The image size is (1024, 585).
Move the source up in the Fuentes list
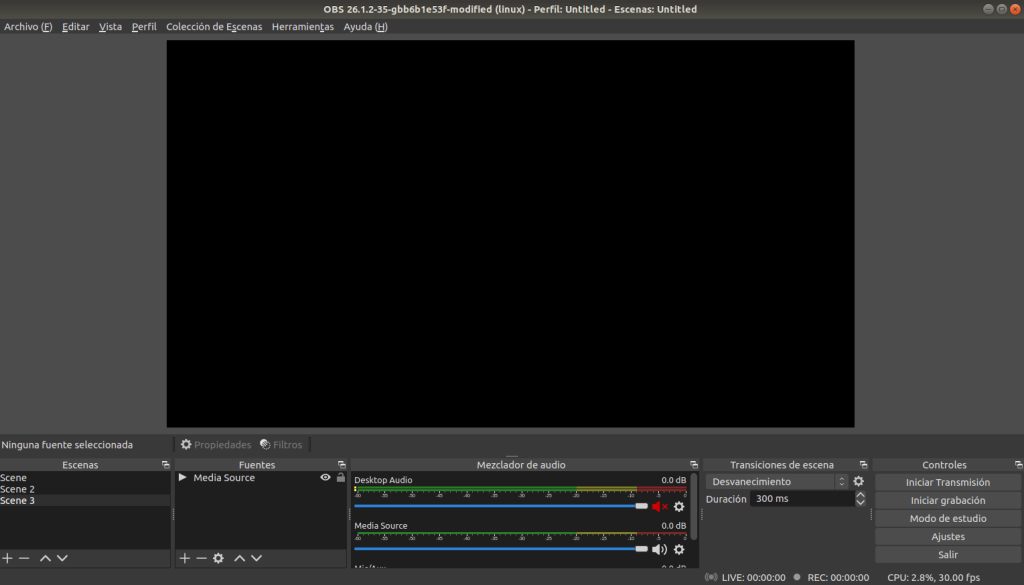pyautogui.click(x=240, y=558)
